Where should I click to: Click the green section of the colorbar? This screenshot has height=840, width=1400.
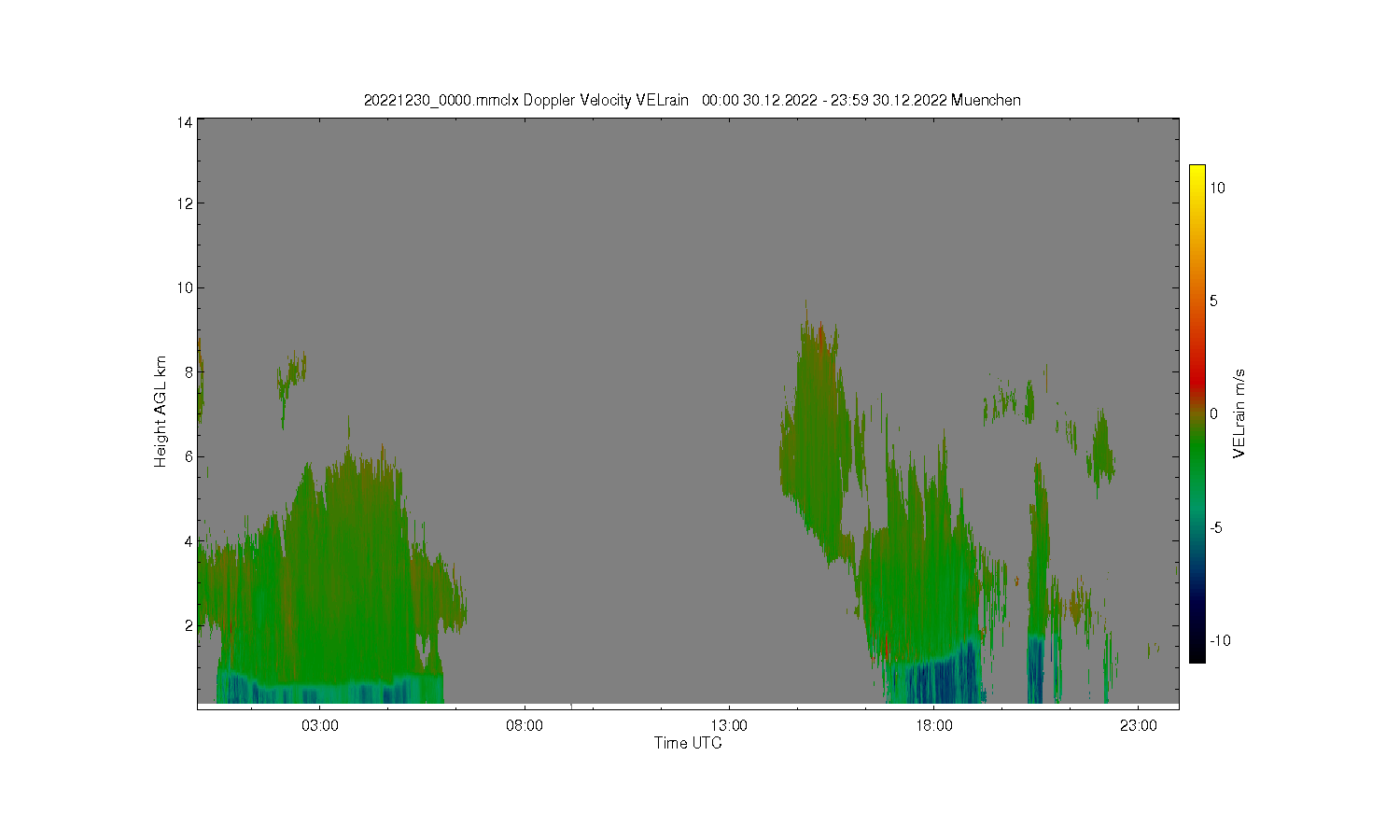tap(1197, 457)
